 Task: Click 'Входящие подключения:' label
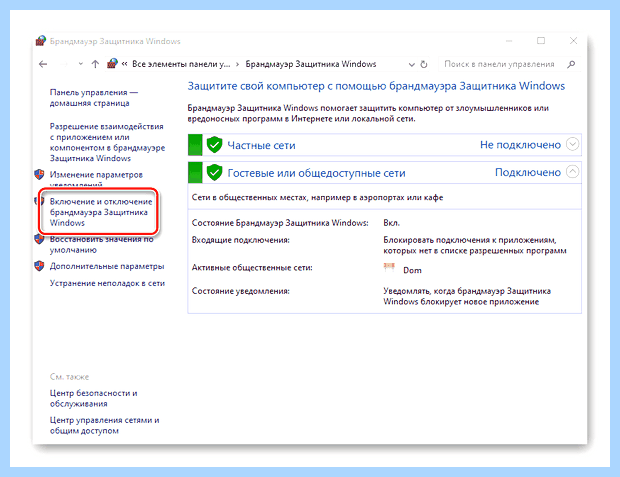click(240, 240)
